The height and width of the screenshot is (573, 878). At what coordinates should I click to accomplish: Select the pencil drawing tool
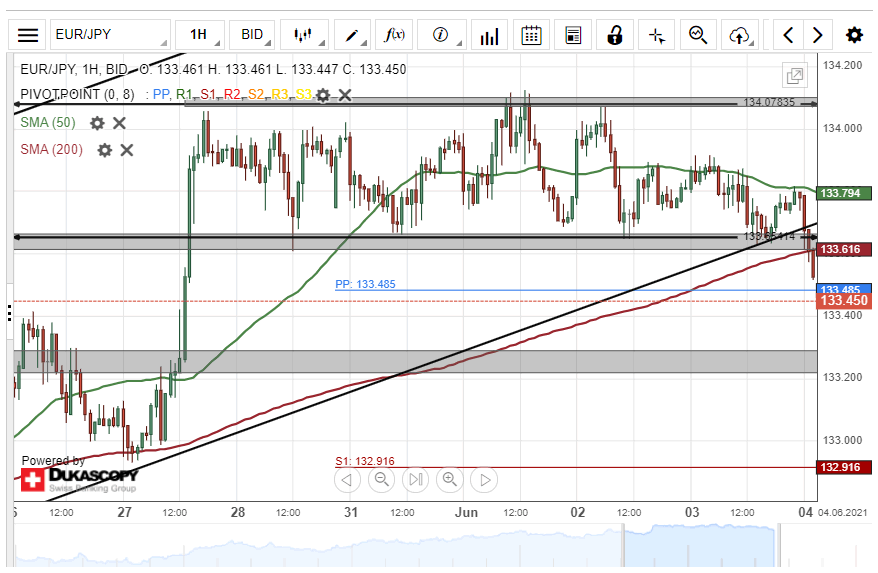(352, 35)
